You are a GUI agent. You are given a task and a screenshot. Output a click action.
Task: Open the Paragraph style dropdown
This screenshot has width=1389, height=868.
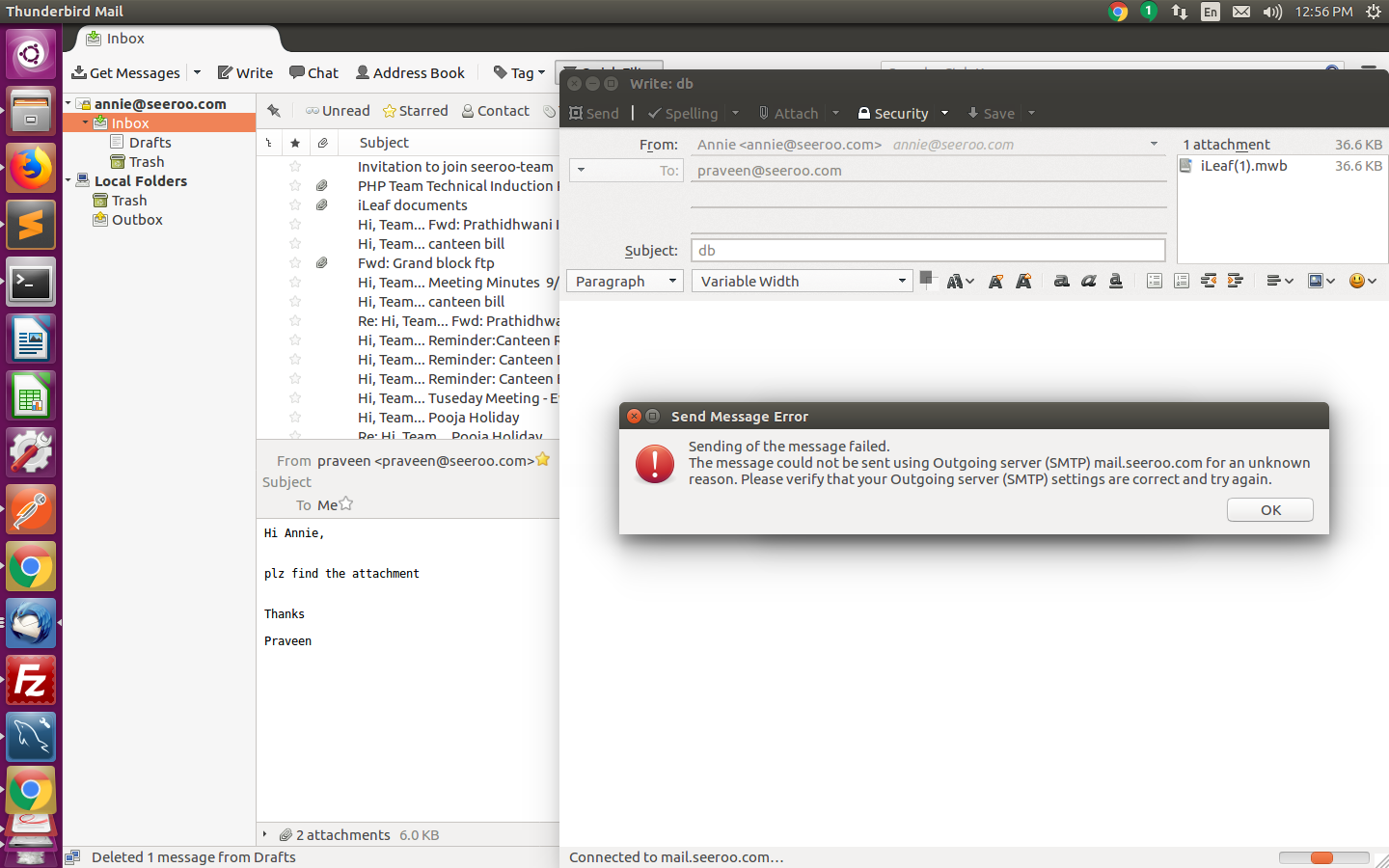[625, 281]
